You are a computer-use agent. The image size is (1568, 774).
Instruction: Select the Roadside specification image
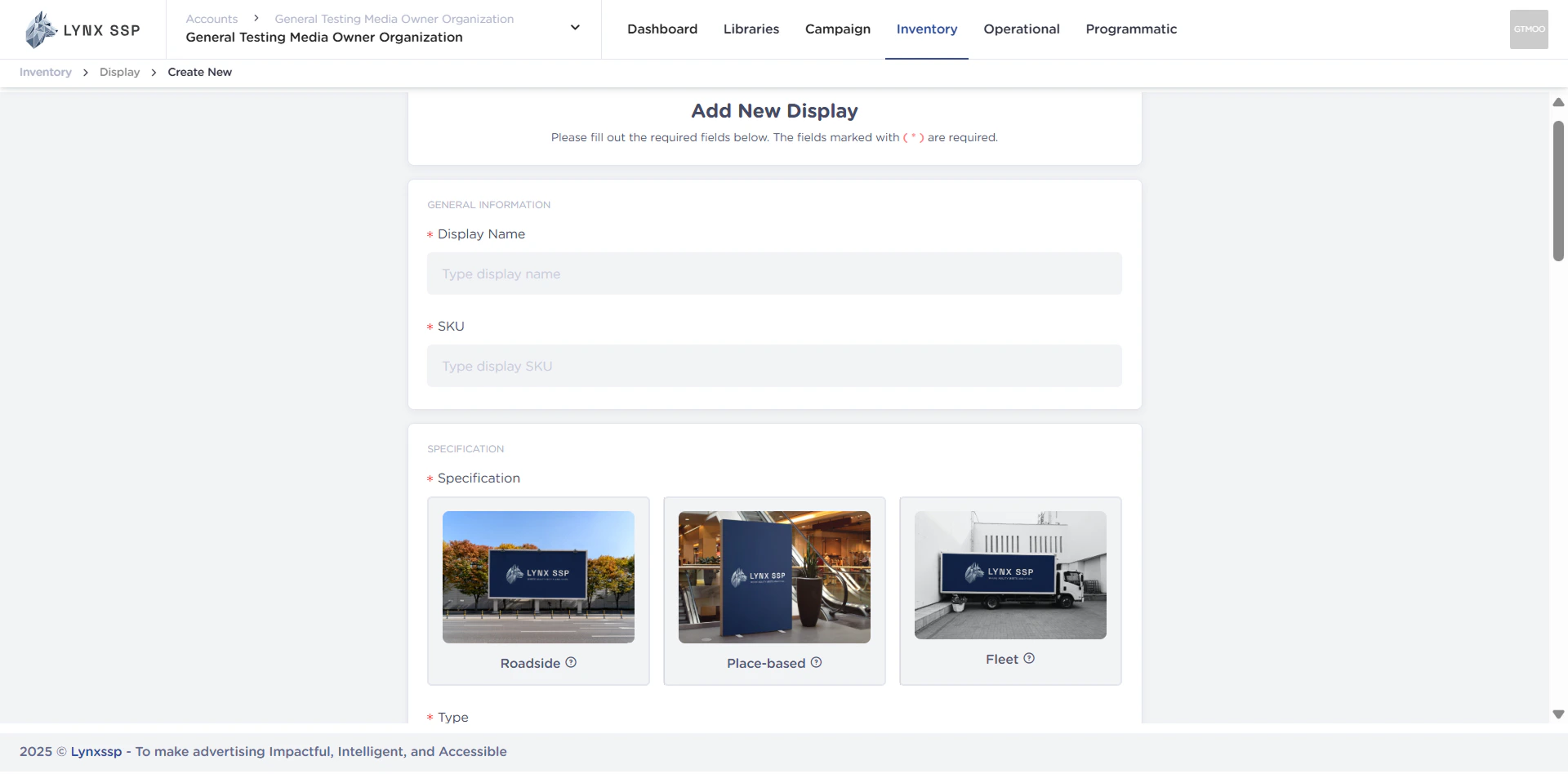tap(538, 577)
